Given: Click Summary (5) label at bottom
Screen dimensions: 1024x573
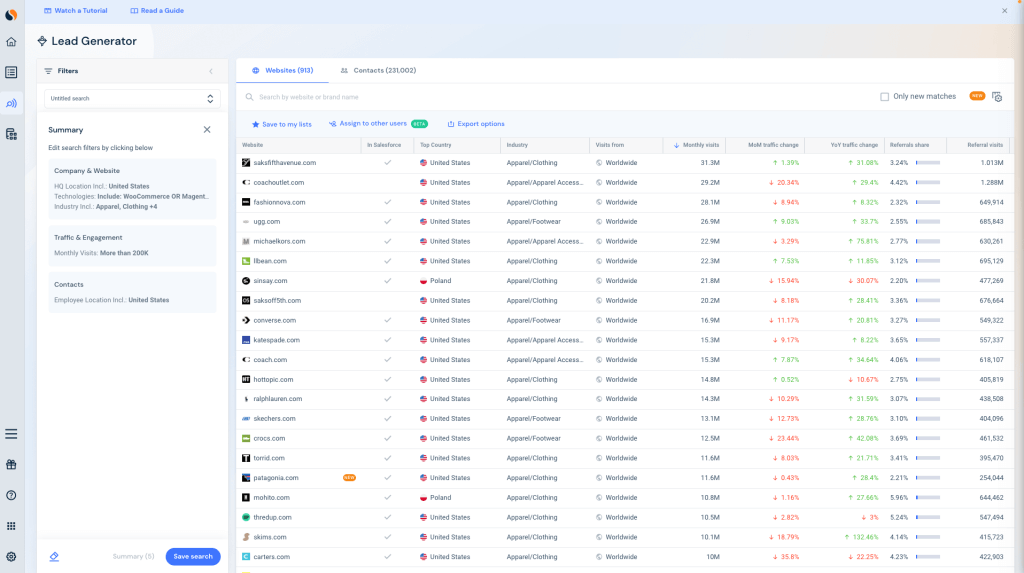Looking at the screenshot, I should [x=133, y=557].
